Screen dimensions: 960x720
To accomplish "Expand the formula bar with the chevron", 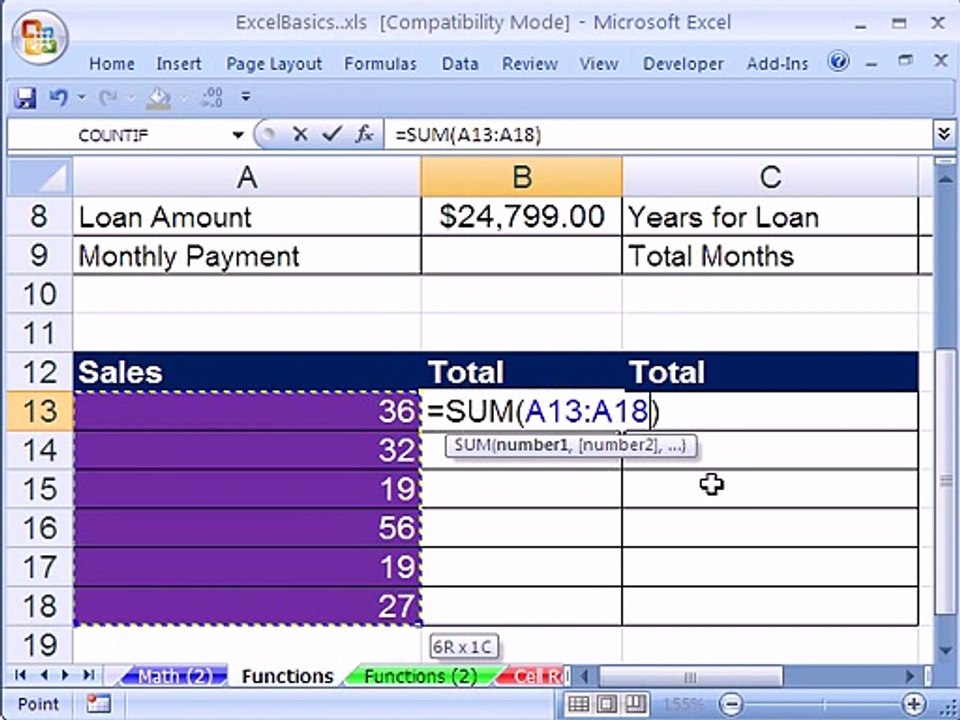I will (x=944, y=133).
